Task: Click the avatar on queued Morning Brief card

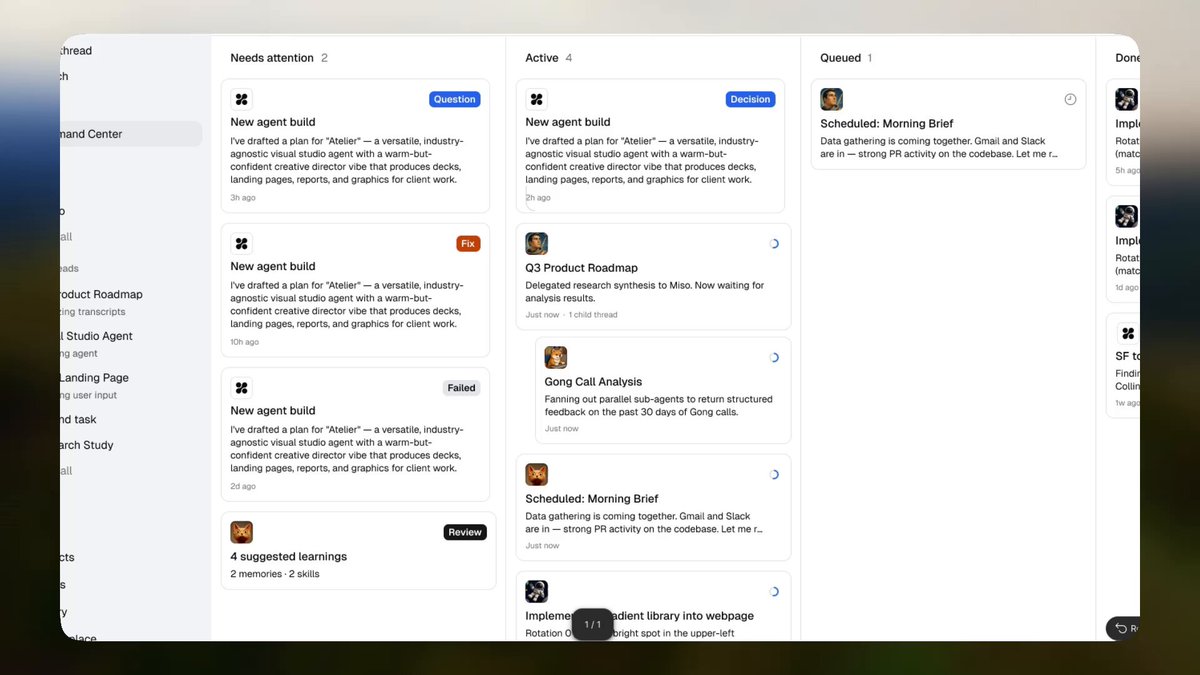Action: coord(832,99)
